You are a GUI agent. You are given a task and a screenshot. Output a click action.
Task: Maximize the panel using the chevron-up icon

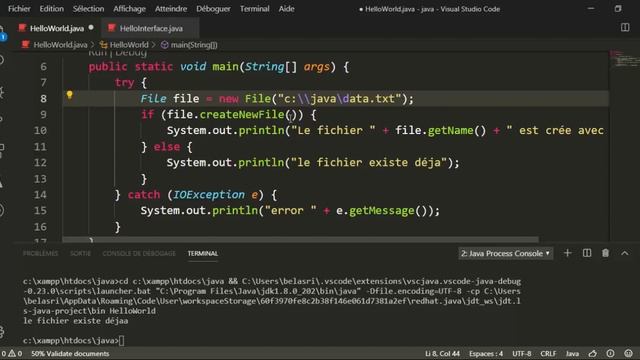coord(624,253)
